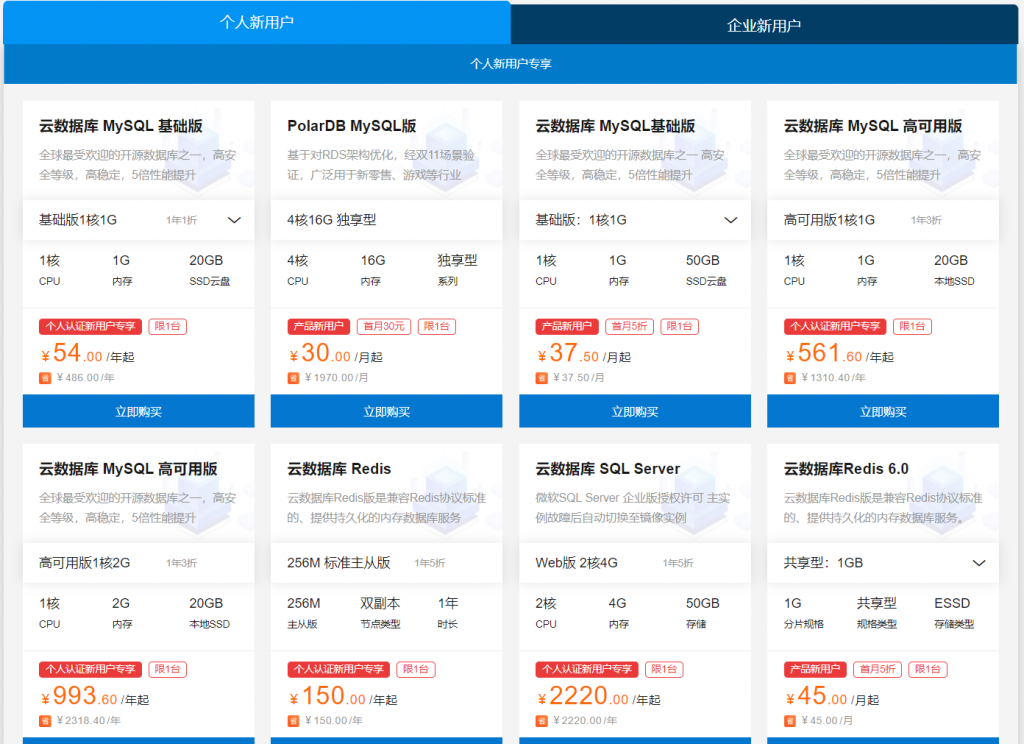Click the 省 savings icon next to ¥2220.00/年
Image resolution: width=1024 pixels, height=744 pixels.
pos(541,721)
